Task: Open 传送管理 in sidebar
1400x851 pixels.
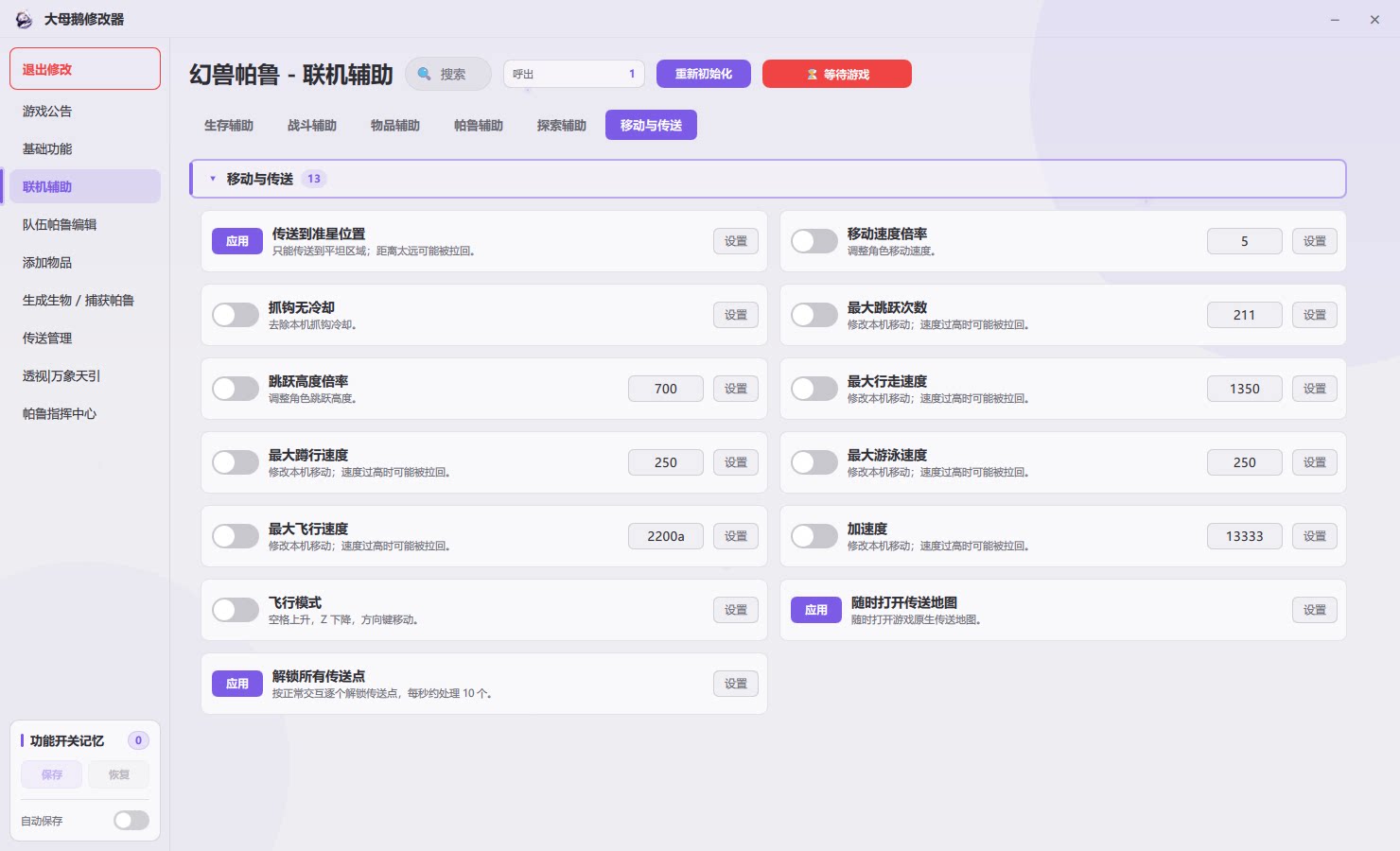Action: click(85, 338)
